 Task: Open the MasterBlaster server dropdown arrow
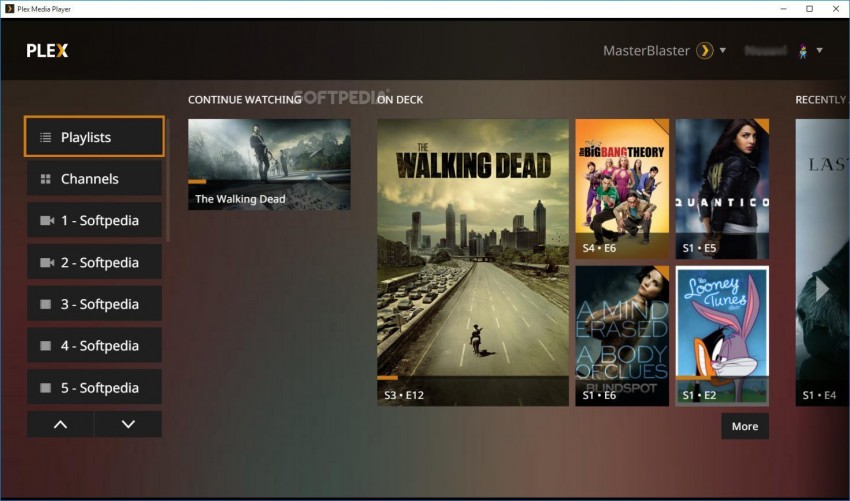[x=723, y=50]
